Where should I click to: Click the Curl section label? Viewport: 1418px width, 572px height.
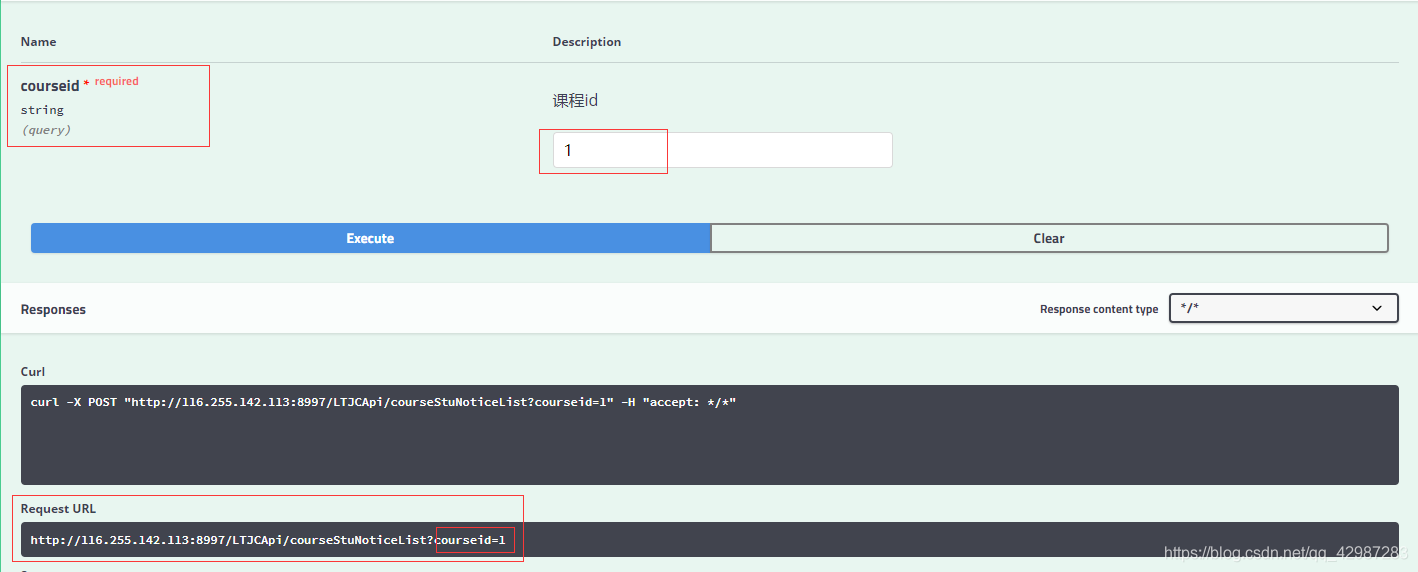click(x=33, y=372)
